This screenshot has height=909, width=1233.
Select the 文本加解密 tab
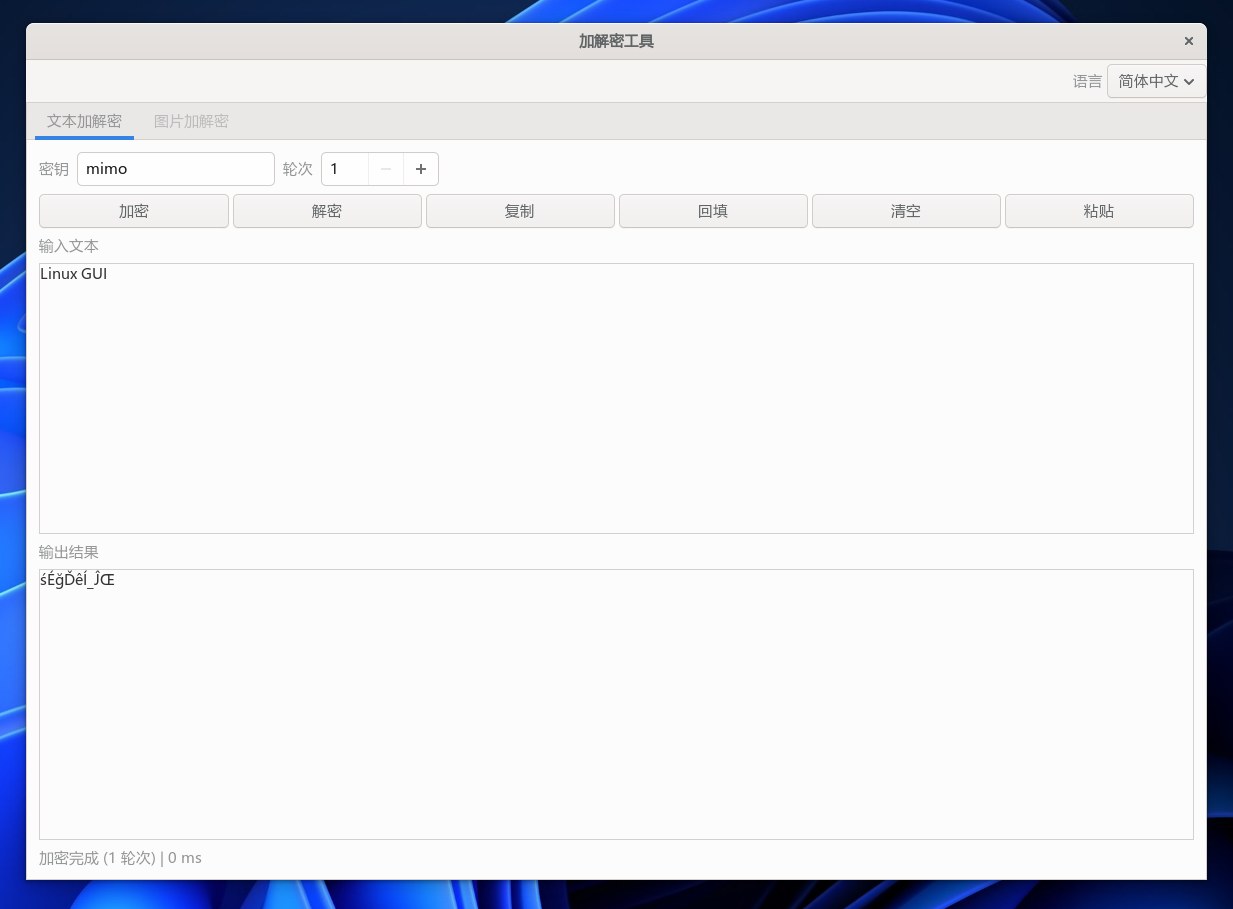pyautogui.click(x=85, y=121)
